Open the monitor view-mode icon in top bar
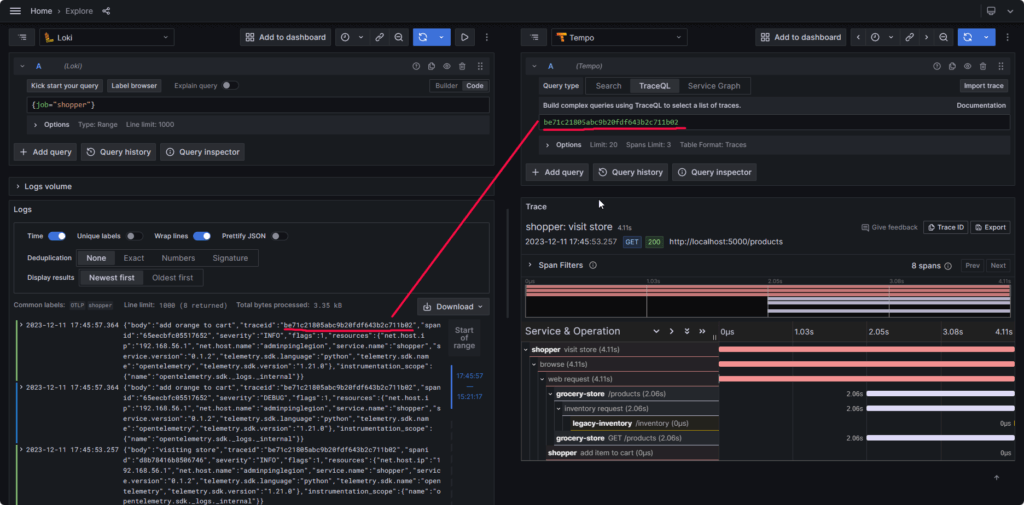The width and height of the screenshot is (1024, 505). click(991, 11)
